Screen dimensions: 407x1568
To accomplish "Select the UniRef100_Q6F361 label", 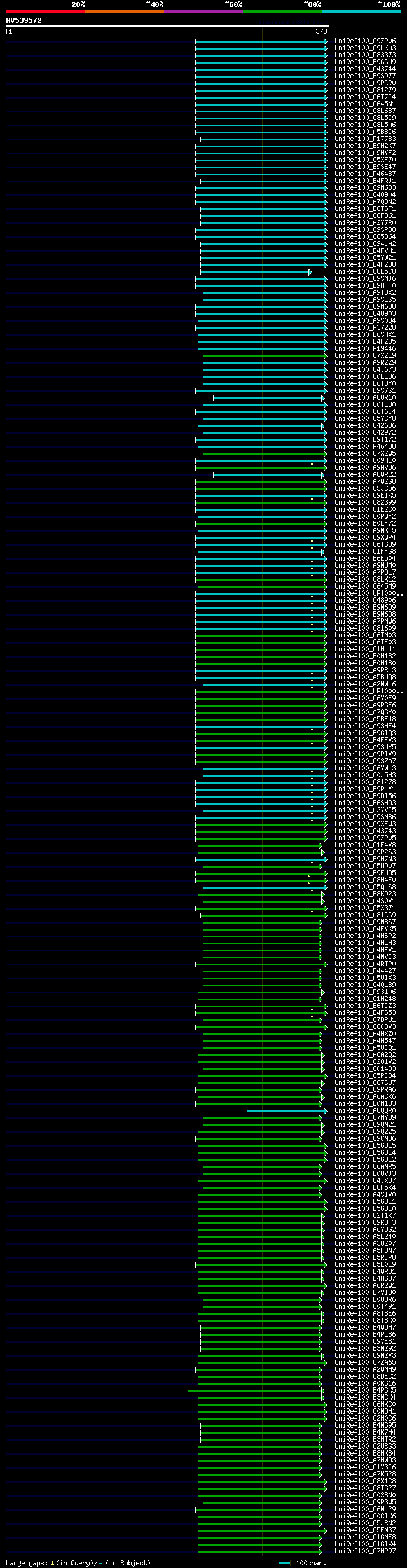I will (x=365, y=216).
